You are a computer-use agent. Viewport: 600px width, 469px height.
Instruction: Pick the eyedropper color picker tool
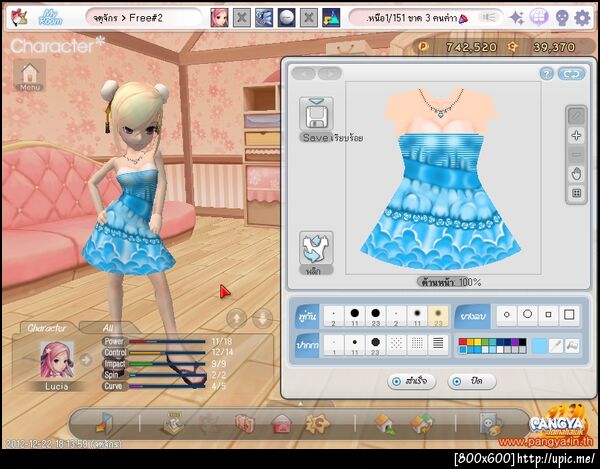click(556, 346)
